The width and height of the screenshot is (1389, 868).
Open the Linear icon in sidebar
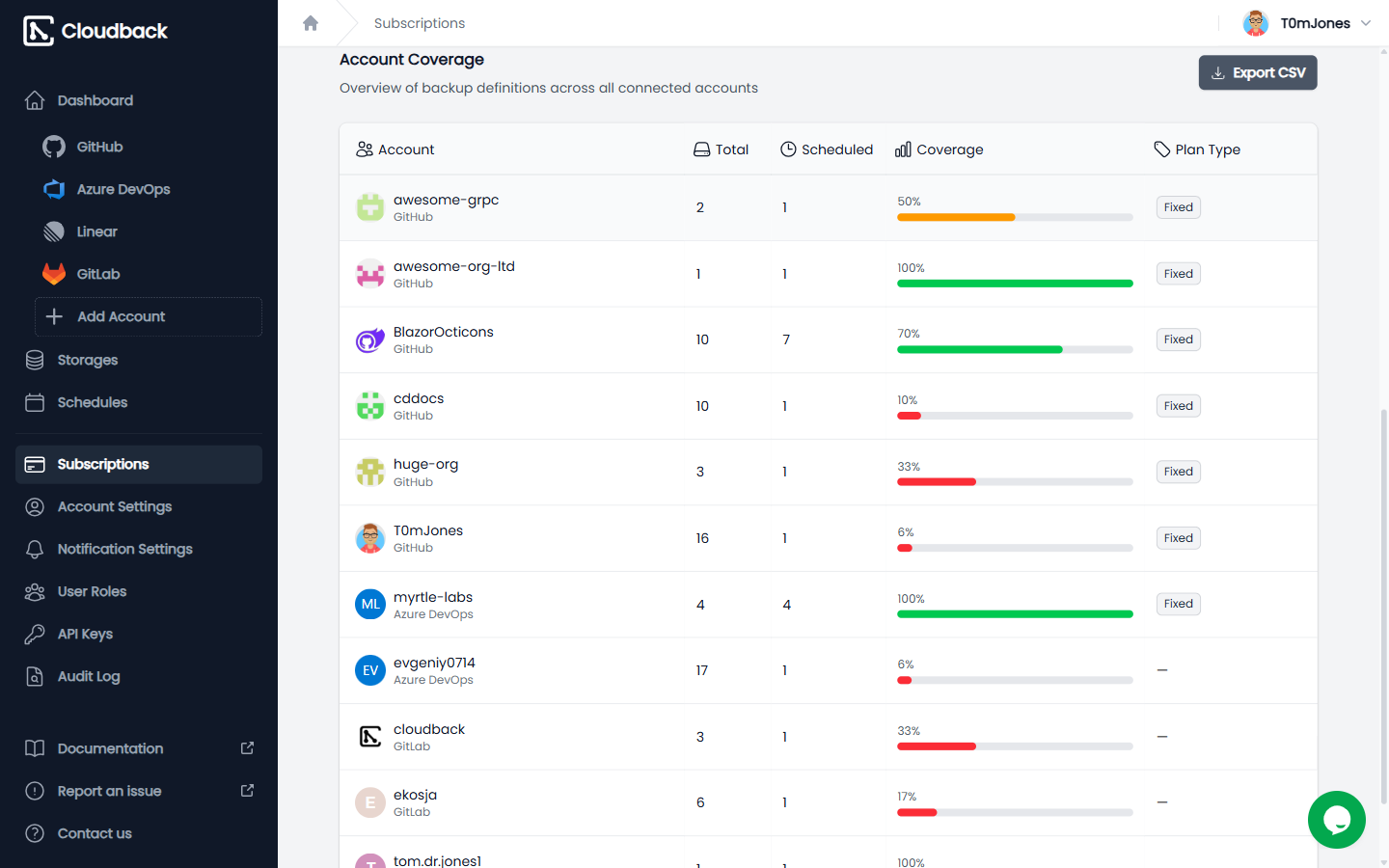[x=54, y=231]
